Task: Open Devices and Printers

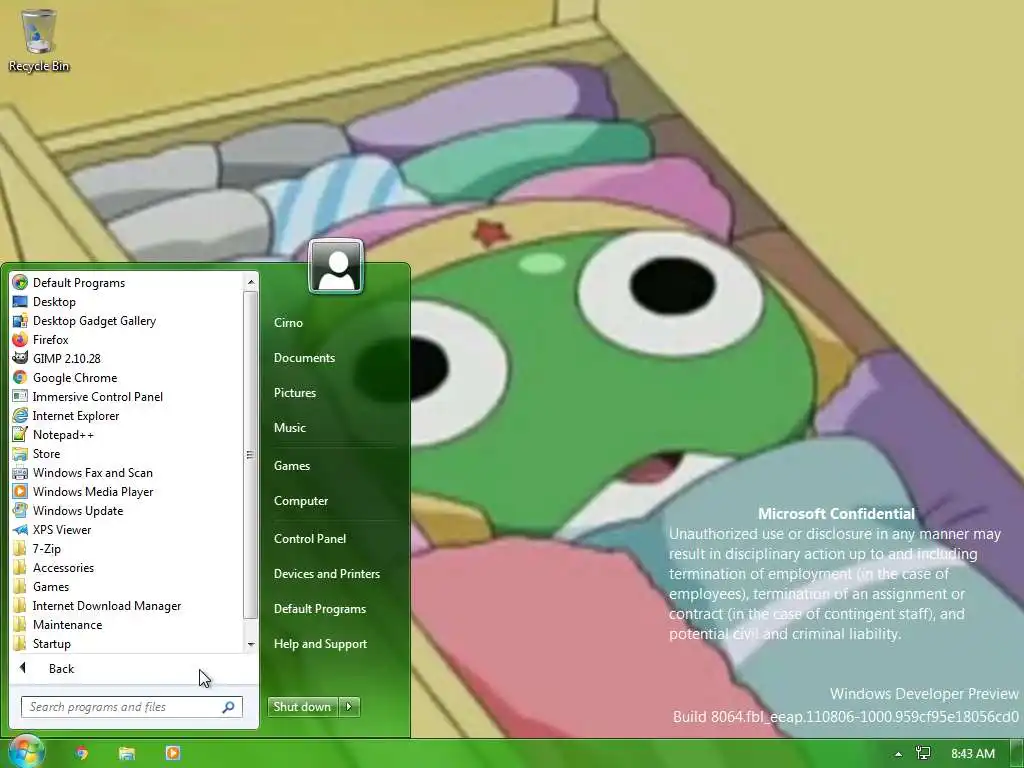Action: click(x=327, y=573)
